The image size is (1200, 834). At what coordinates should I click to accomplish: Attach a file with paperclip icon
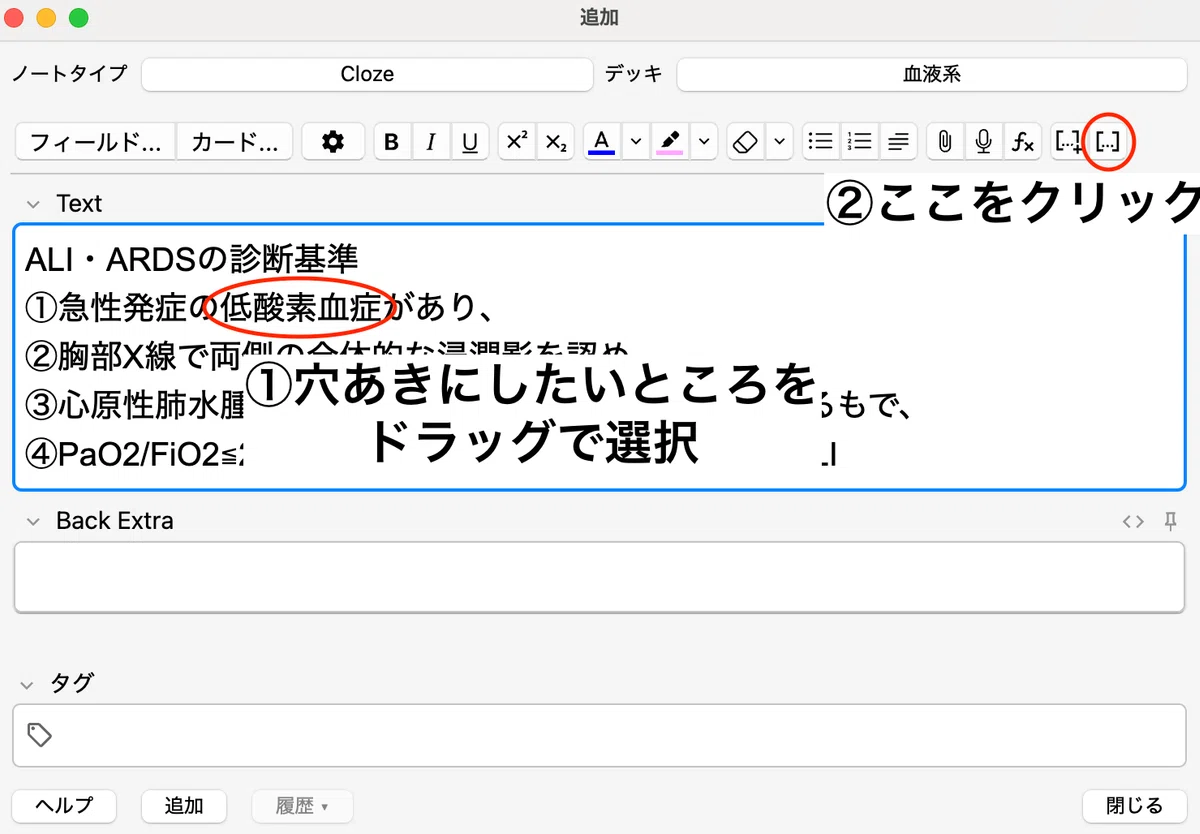coord(944,142)
